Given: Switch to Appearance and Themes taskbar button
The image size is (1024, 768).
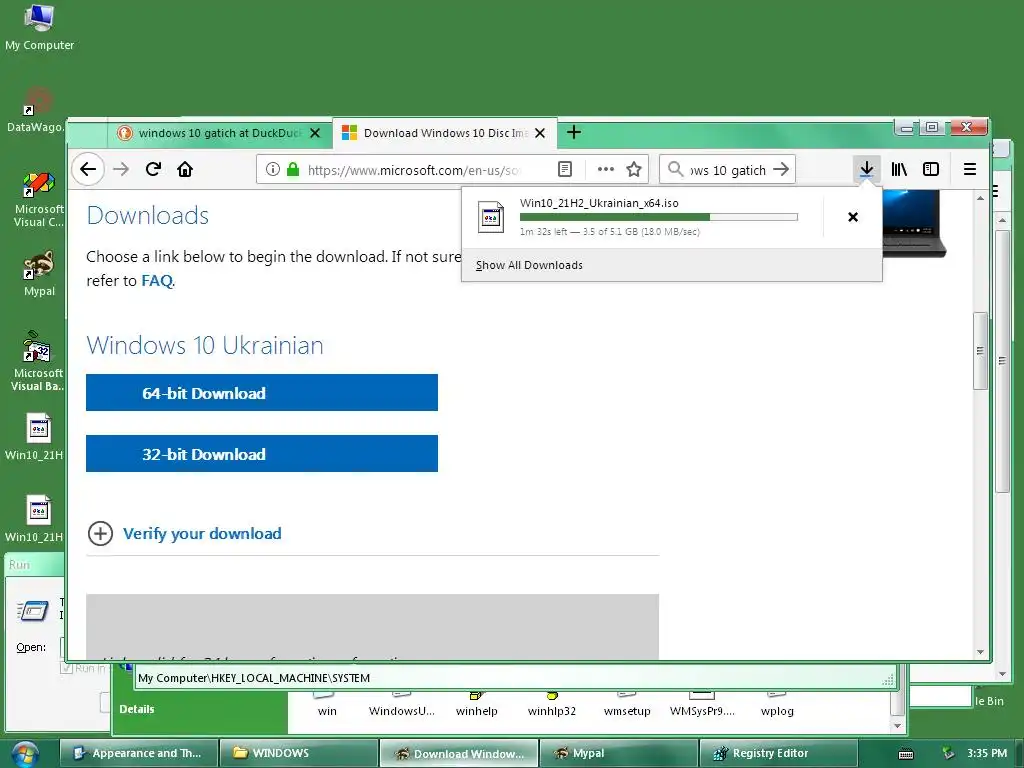Looking at the screenshot, I should 138,753.
